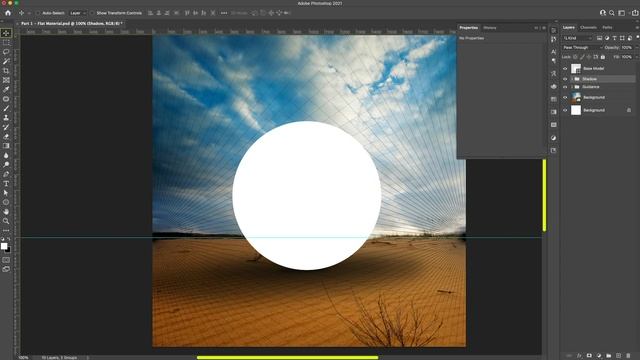Click the foreground color swatch
The image size is (640, 360).
[4, 246]
